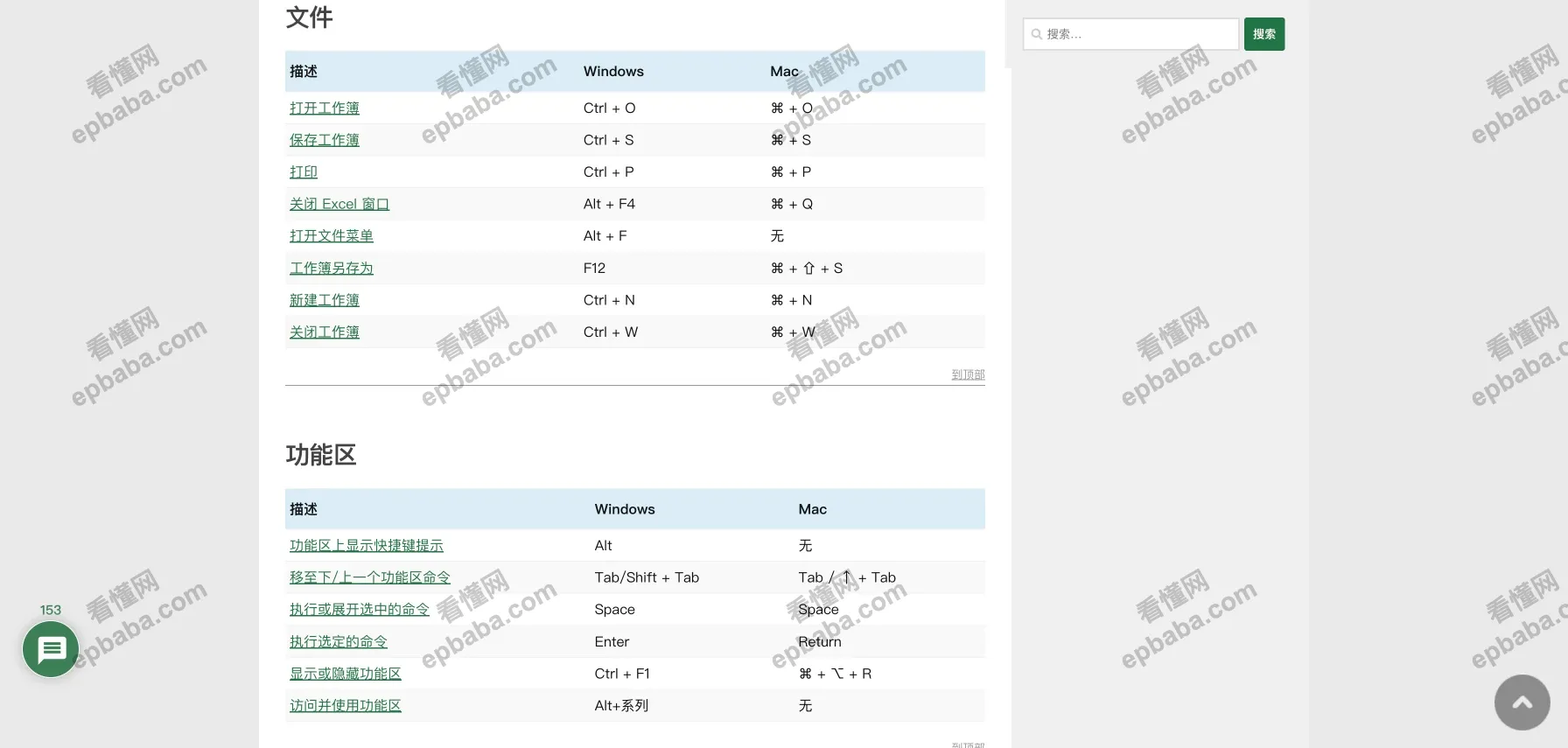Open the 保存工作簿 shortcut link

pyautogui.click(x=324, y=140)
